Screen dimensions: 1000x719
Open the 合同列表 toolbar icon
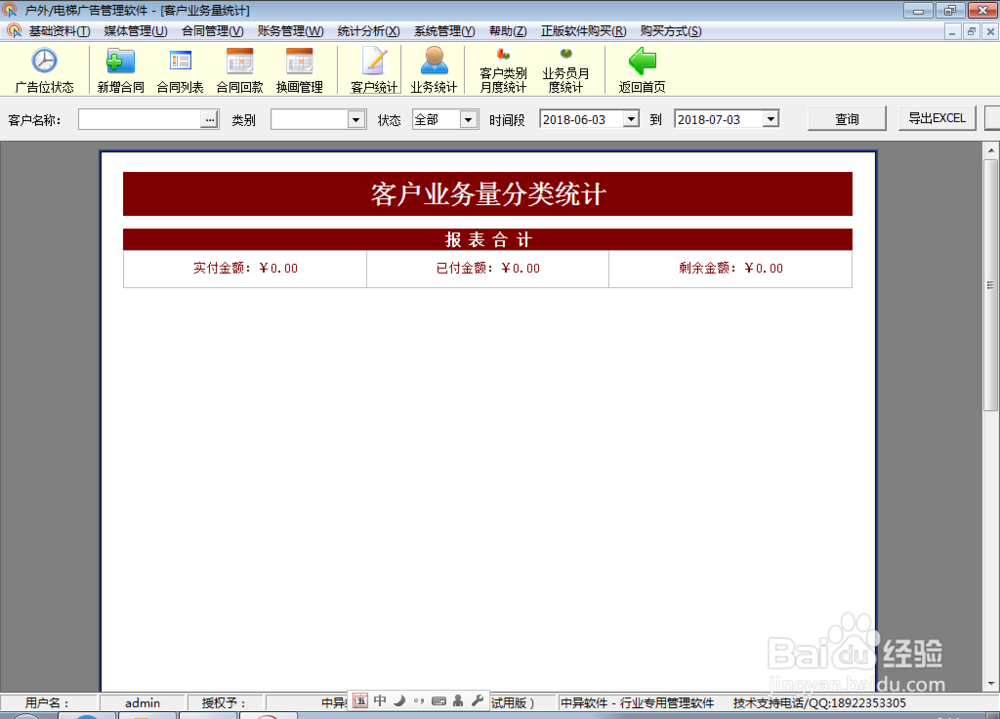[180, 61]
